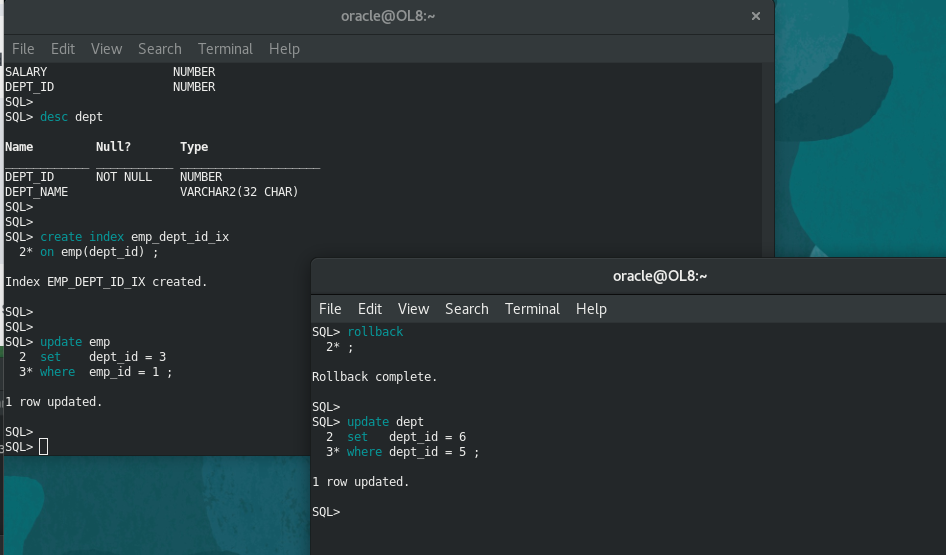Click the cursor block at back terminal prompt
The width and height of the screenshot is (946, 555).
click(x=43, y=447)
